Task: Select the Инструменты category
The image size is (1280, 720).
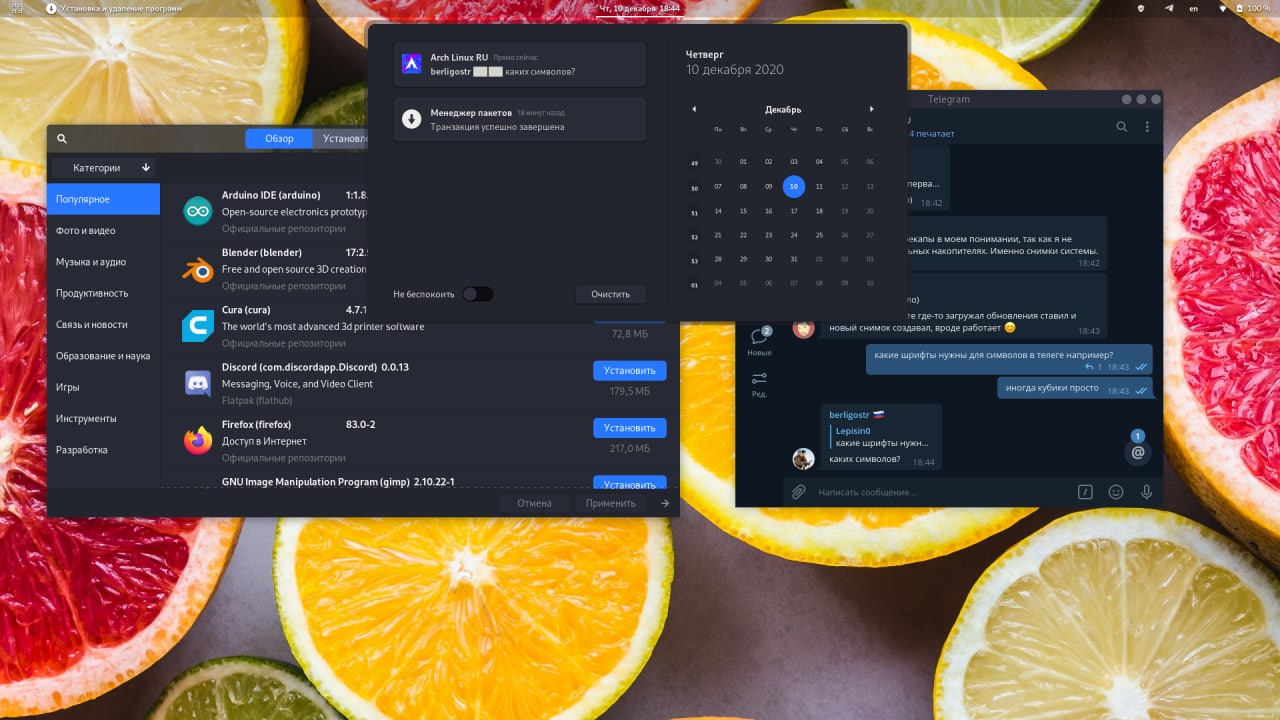Action: pos(104,418)
